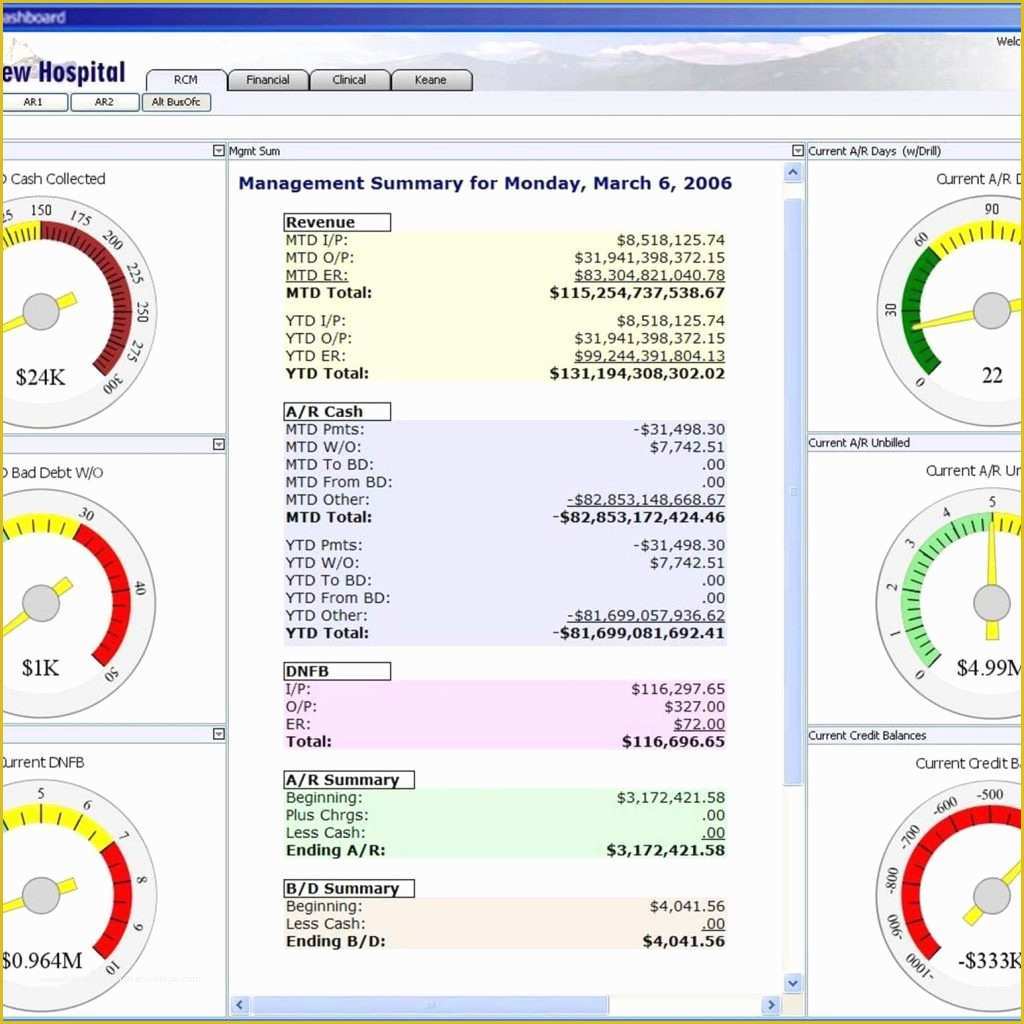Click the DNFB ER value $72.00
The image size is (1024, 1024).
[699, 724]
